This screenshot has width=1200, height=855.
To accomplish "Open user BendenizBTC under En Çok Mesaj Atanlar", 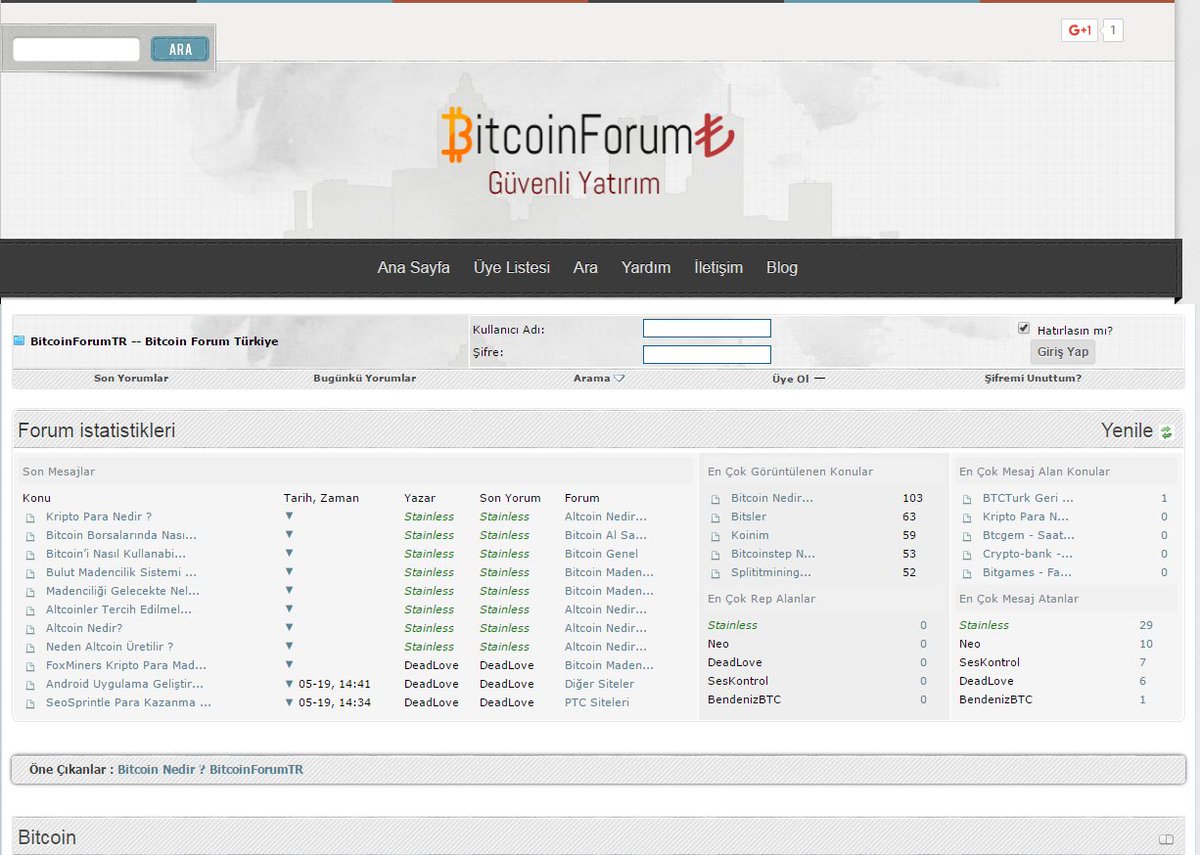I will pyautogui.click(x=996, y=700).
